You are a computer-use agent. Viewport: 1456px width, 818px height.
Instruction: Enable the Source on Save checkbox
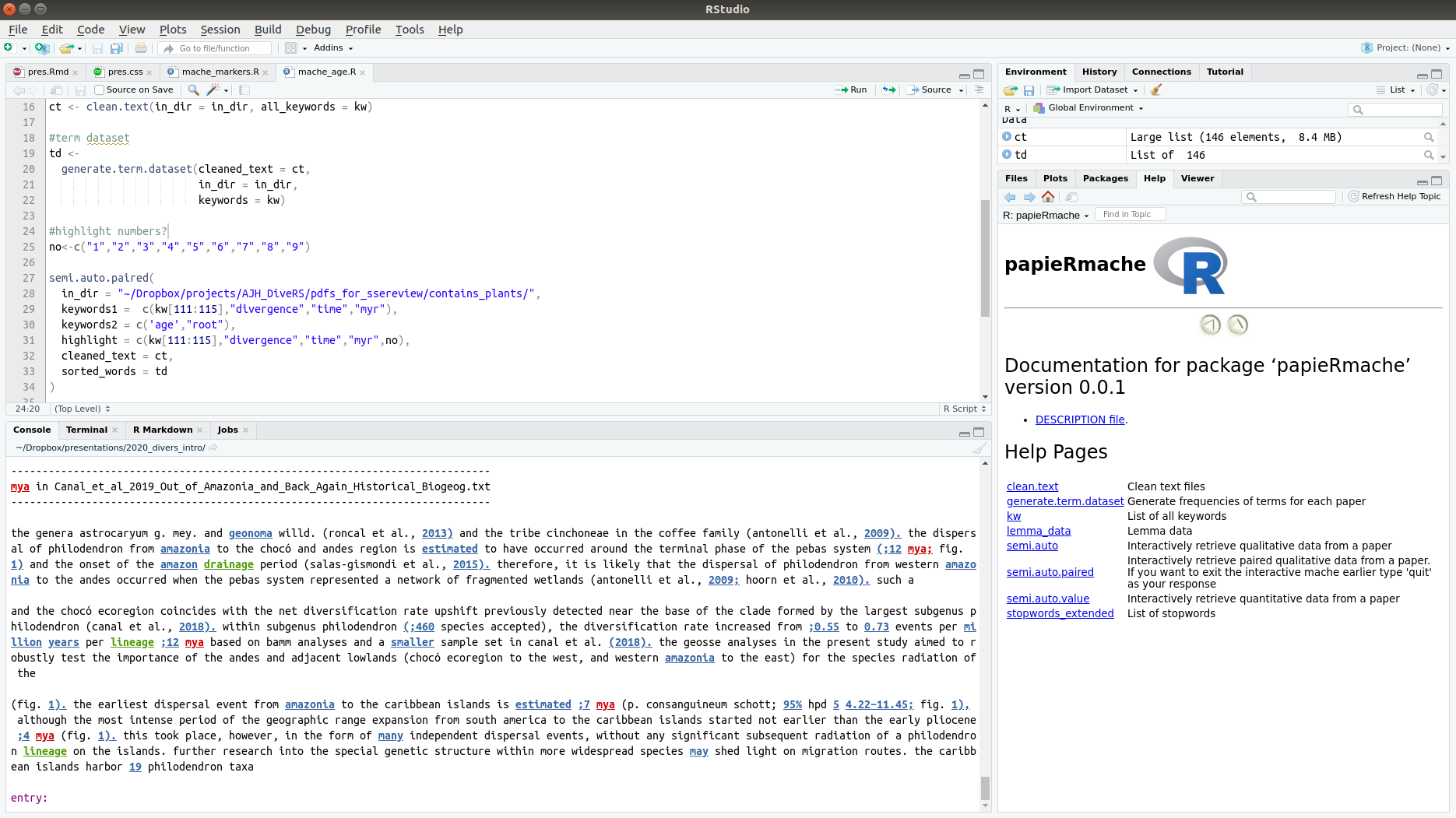pos(100,90)
